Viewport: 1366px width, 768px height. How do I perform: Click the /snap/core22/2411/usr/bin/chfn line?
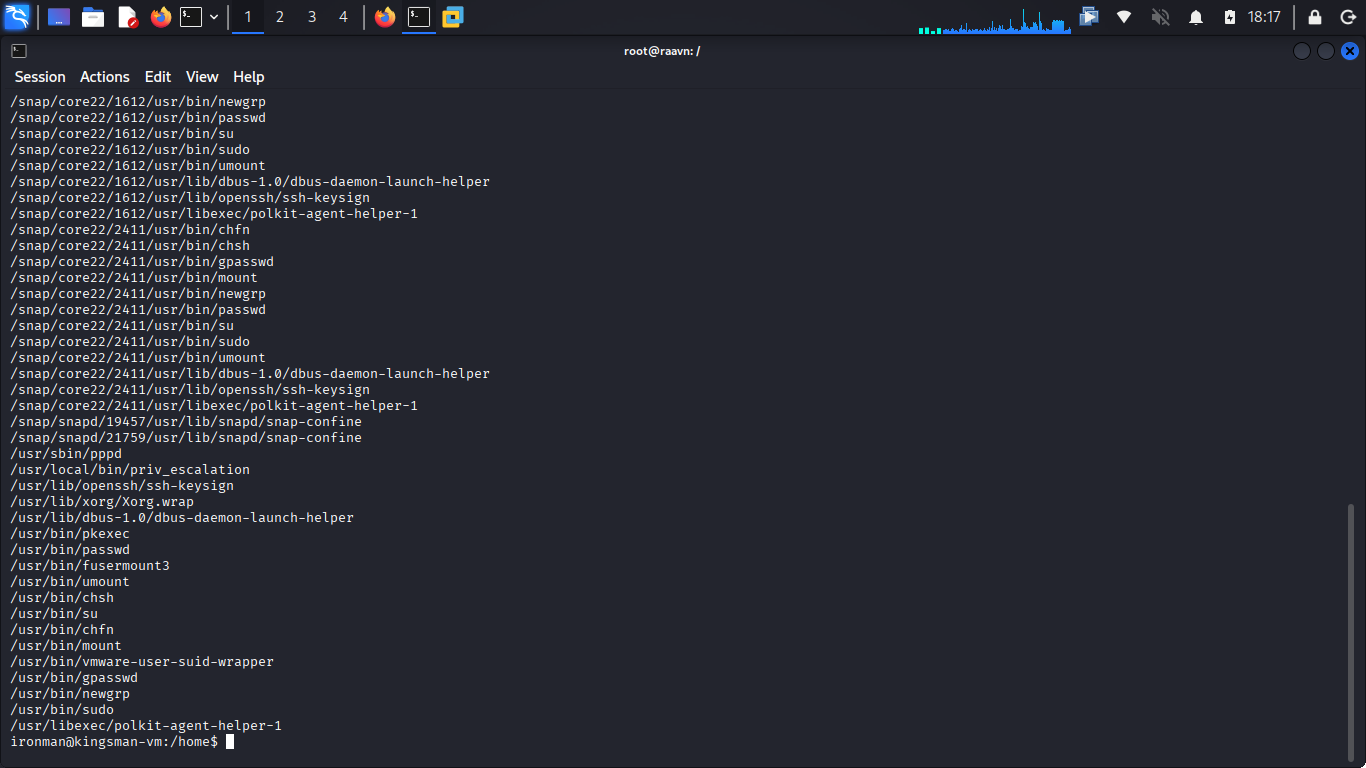pos(130,229)
